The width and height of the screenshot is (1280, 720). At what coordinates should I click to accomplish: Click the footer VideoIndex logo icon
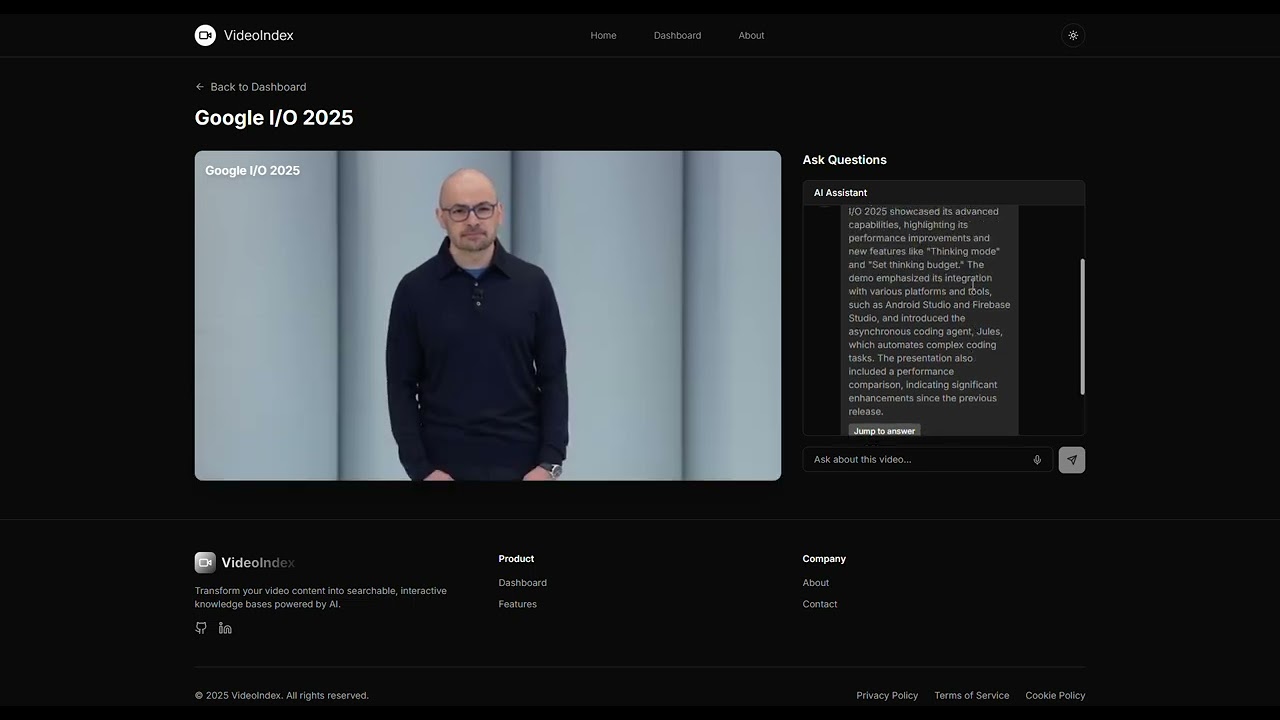click(x=205, y=562)
